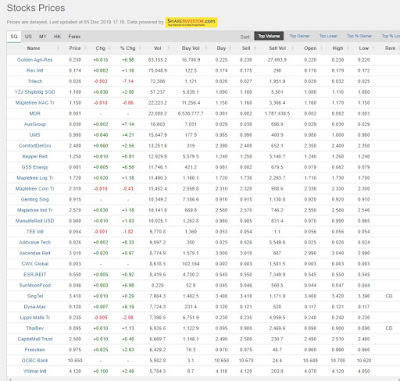Open the ThaiBev stock link

tap(35, 328)
